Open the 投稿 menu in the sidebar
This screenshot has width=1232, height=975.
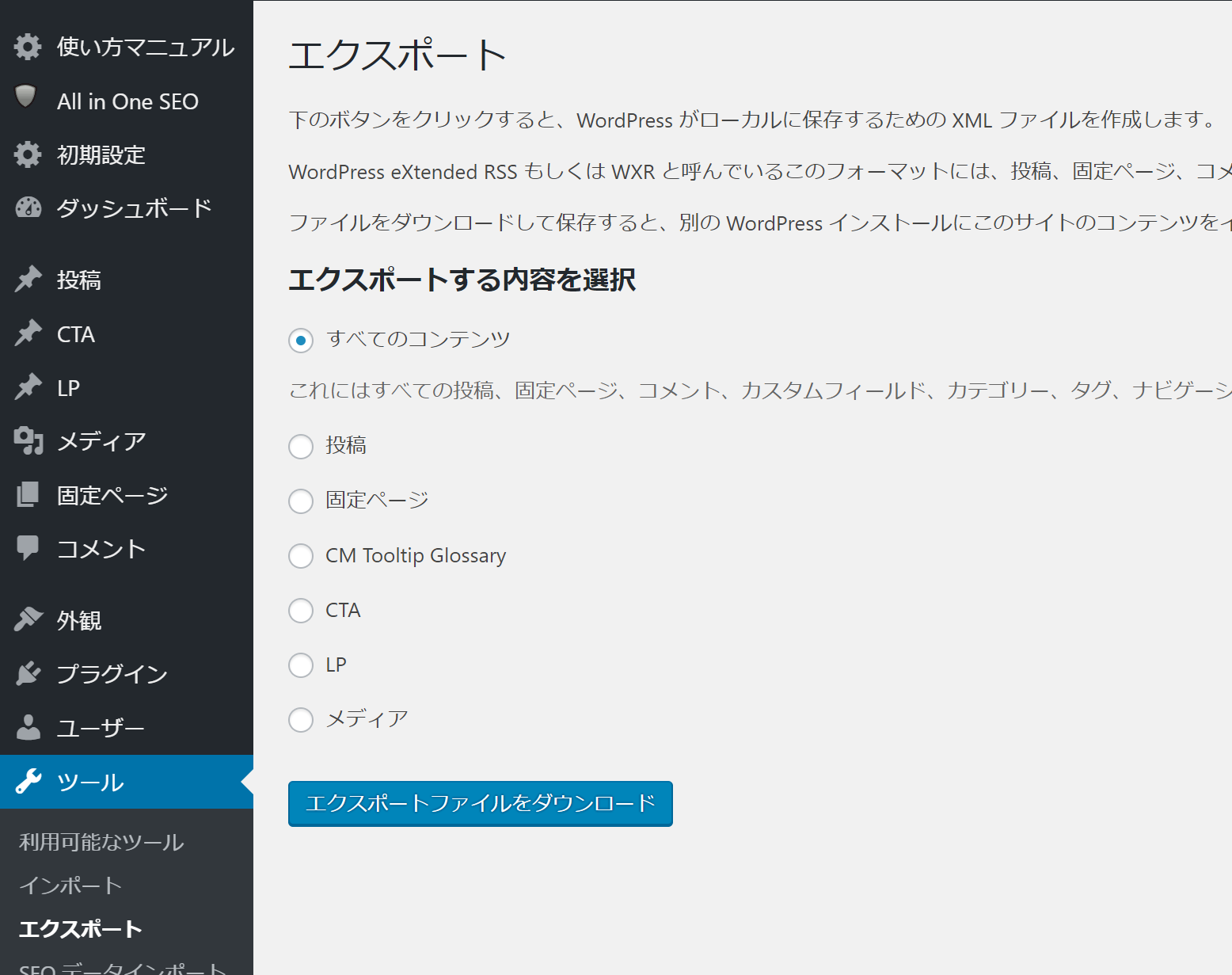(79, 280)
